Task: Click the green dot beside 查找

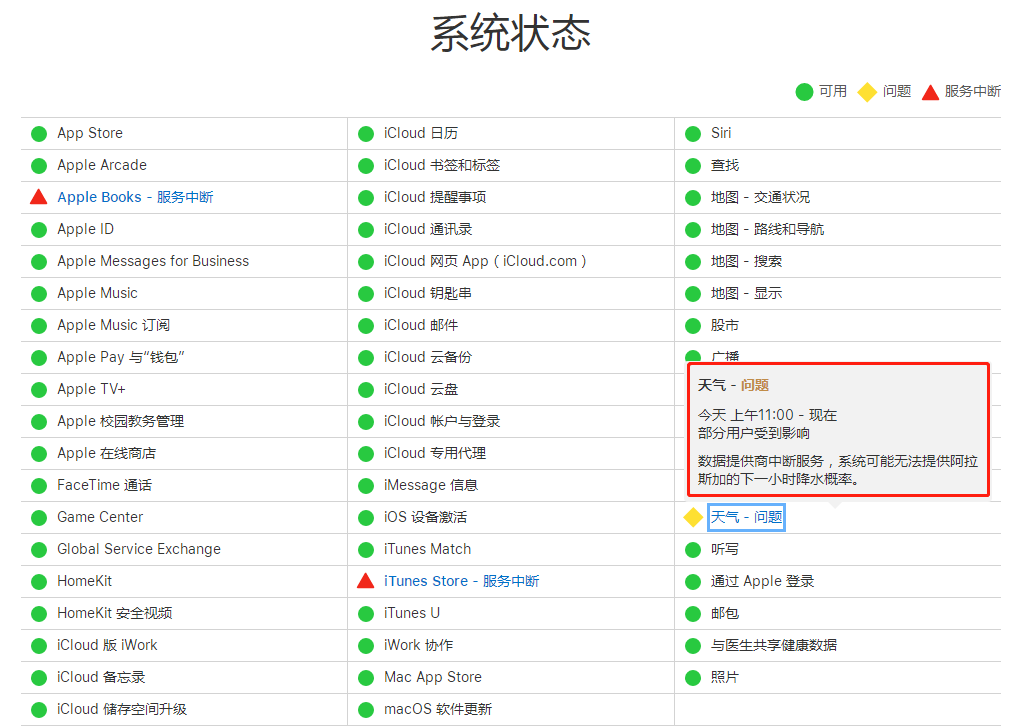Action: (x=693, y=165)
